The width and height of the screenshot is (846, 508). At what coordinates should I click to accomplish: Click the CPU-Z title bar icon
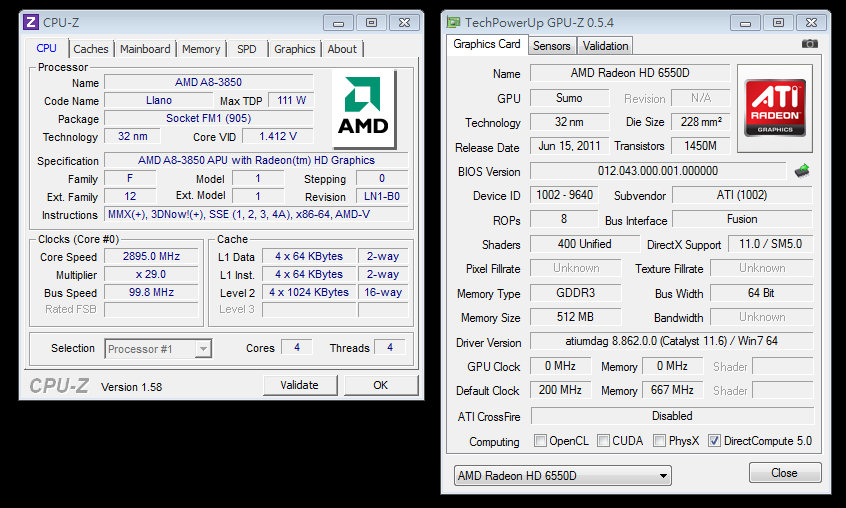[31, 22]
